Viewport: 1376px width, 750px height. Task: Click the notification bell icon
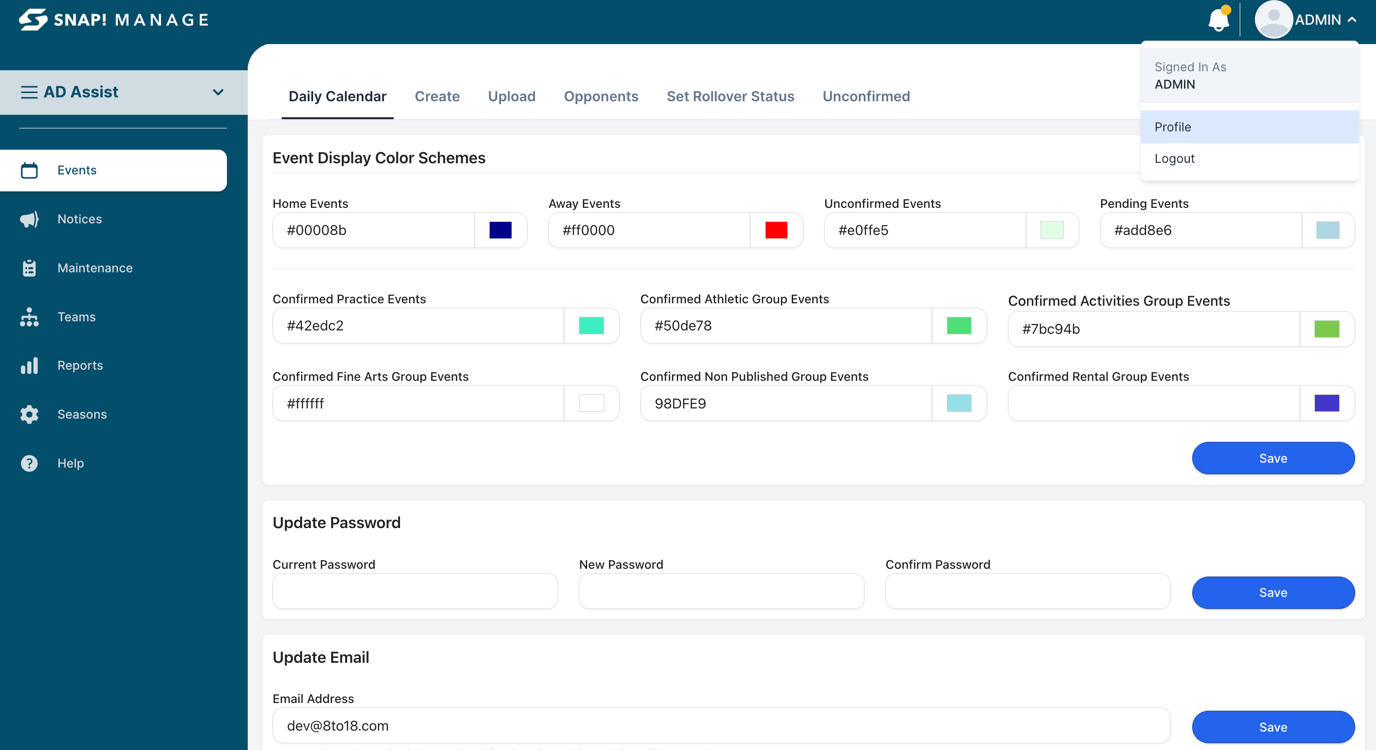[x=1218, y=20]
